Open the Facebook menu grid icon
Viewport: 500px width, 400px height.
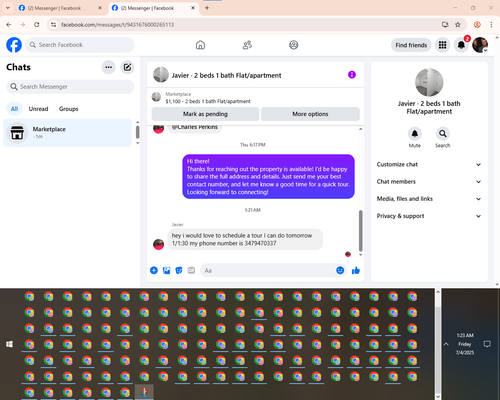click(442, 45)
